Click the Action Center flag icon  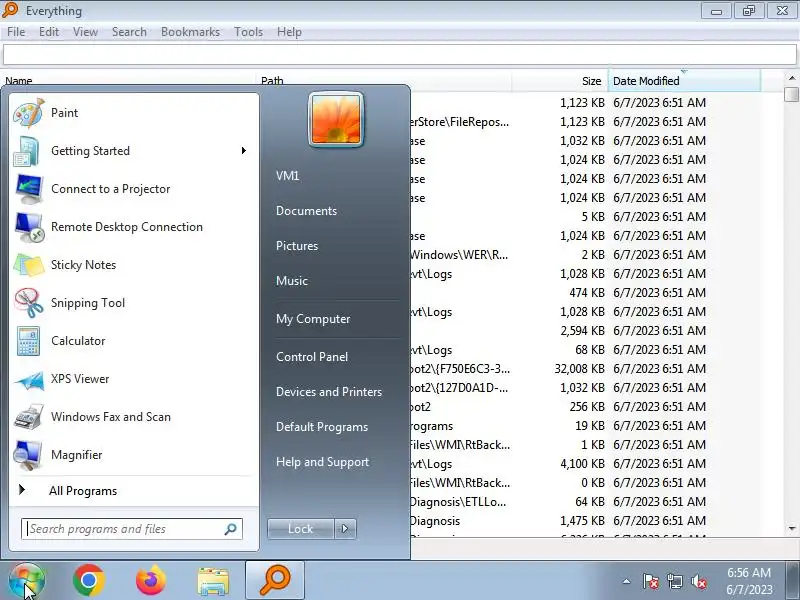tap(651, 581)
